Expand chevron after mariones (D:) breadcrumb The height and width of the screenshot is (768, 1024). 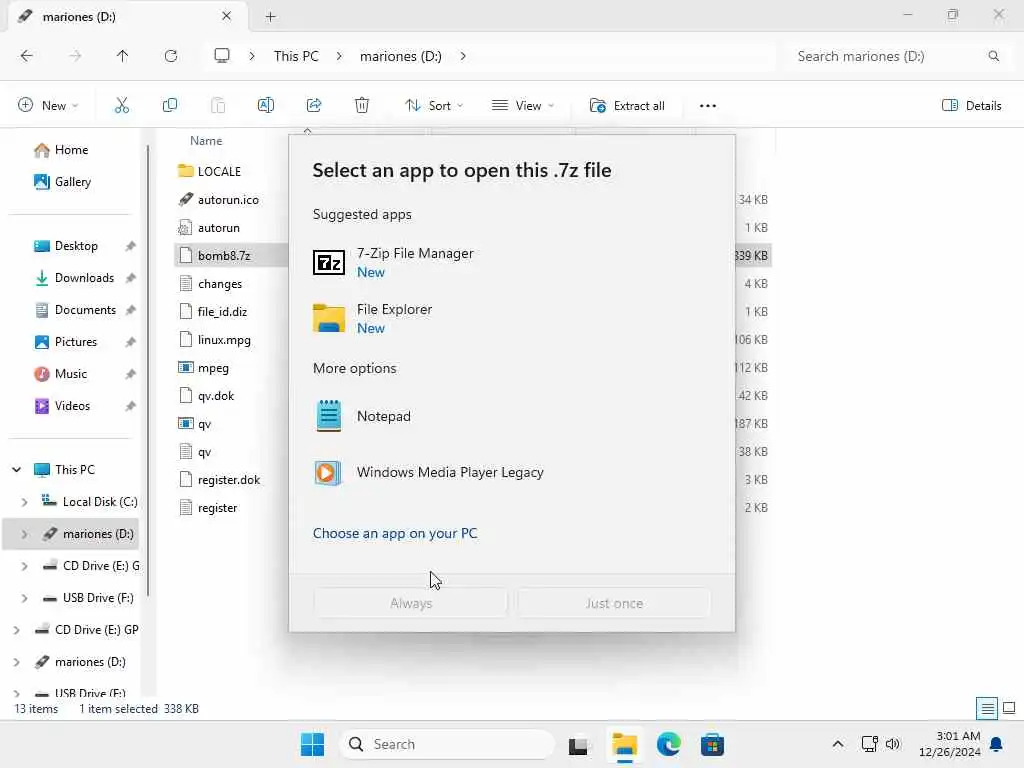coord(463,56)
